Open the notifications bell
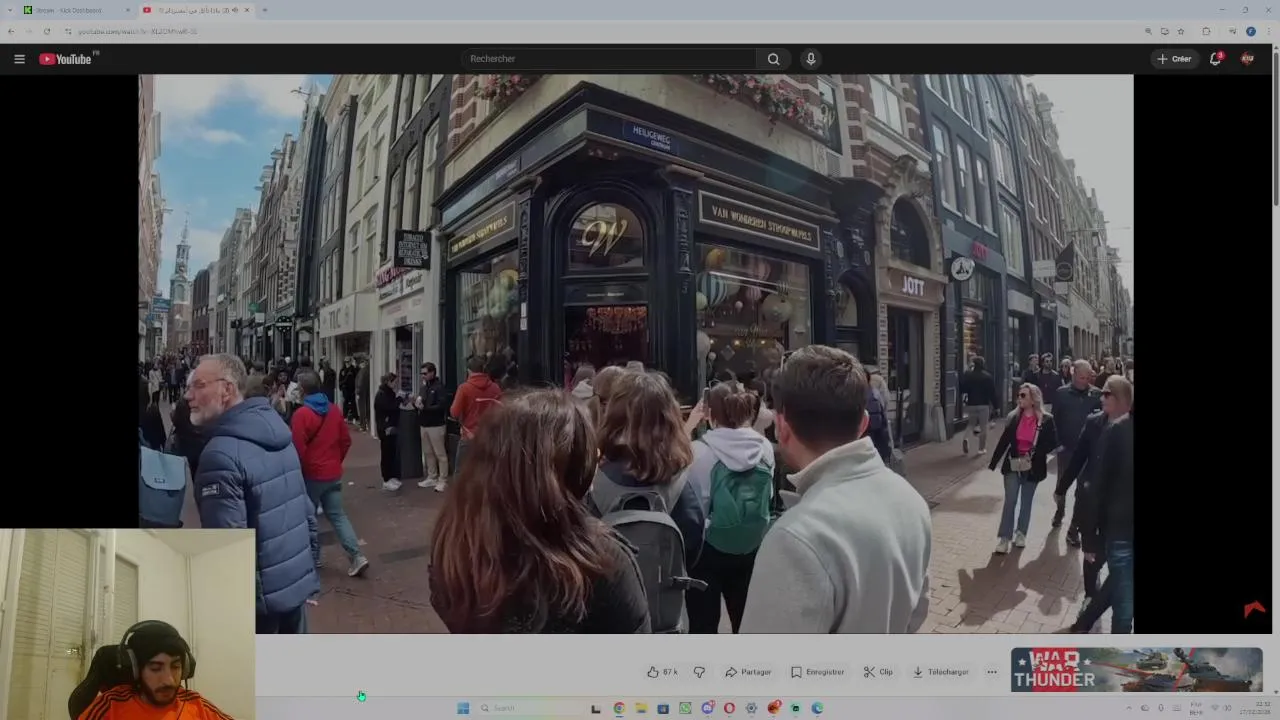Image resolution: width=1280 pixels, height=720 pixels. click(1216, 59)
